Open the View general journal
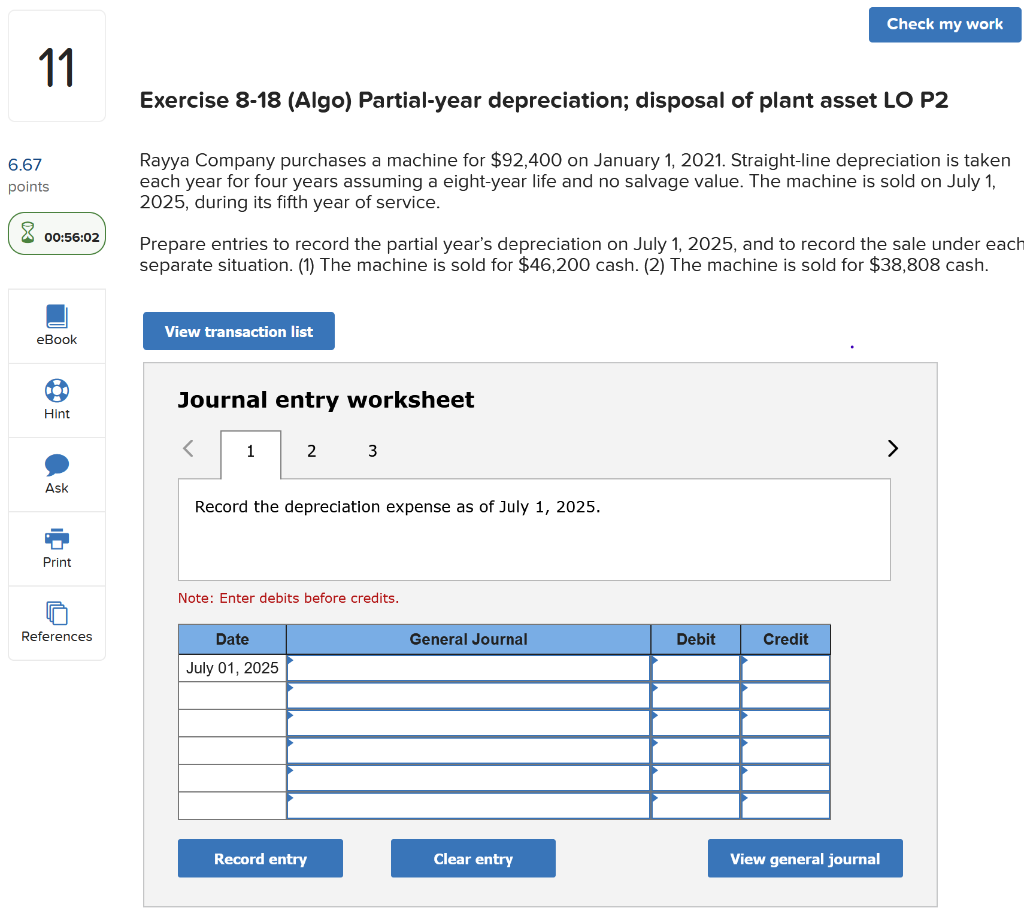 click(x=805, y=858)
